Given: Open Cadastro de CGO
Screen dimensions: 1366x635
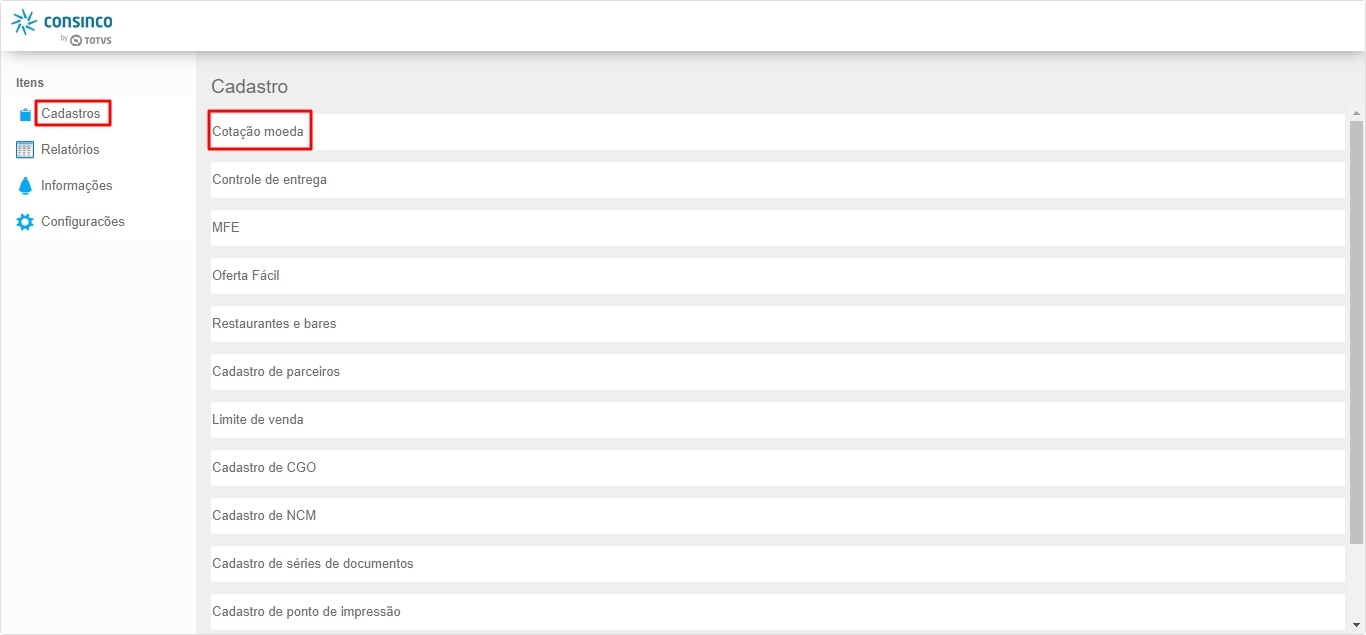Looking at the screenshot, I should pyautogui.click(x=264, y=468).
